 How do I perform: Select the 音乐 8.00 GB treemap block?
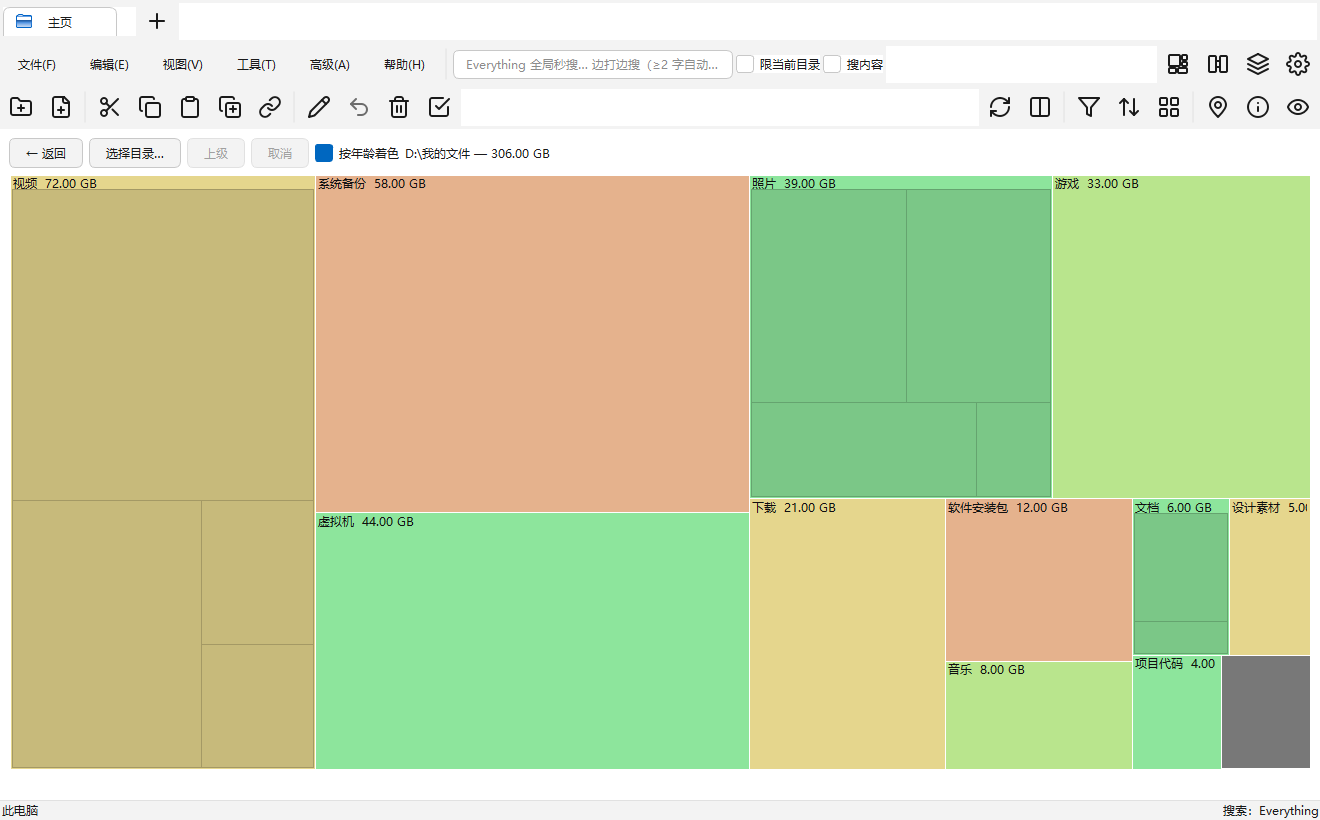(1038, 715)
